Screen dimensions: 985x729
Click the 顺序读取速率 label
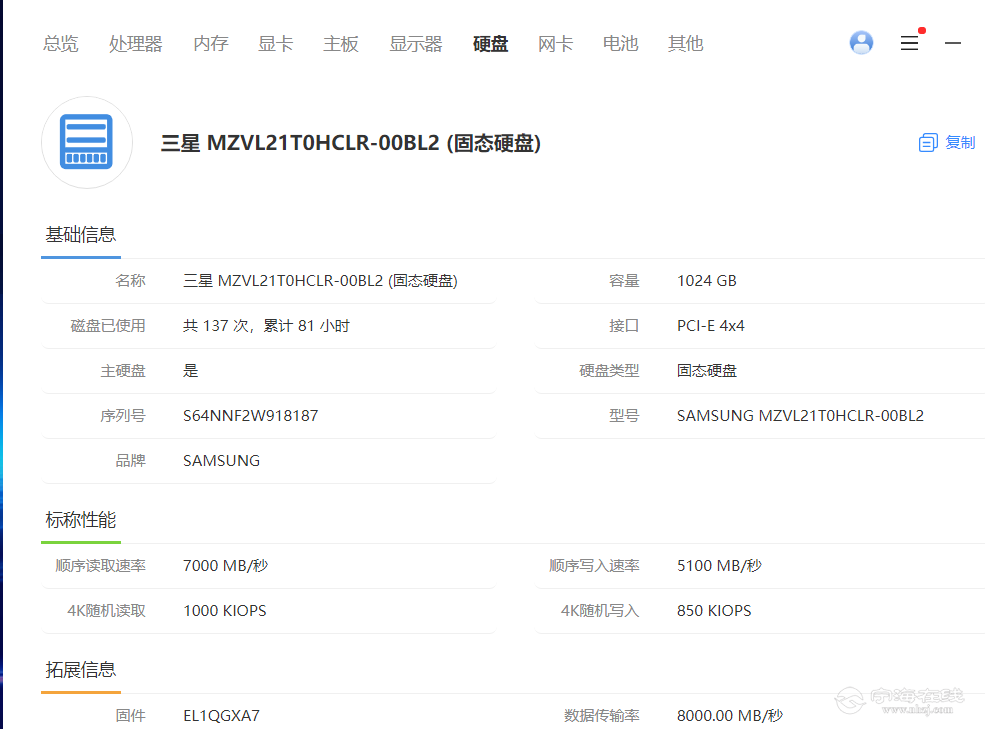pos(101,566)
